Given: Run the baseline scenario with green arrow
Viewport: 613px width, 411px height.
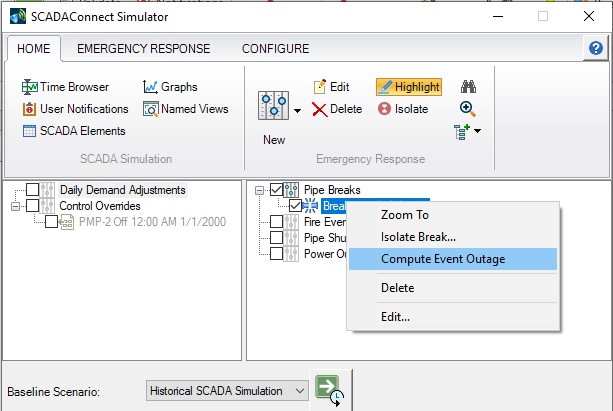Looking at the screenshot, I should (327, 389).
